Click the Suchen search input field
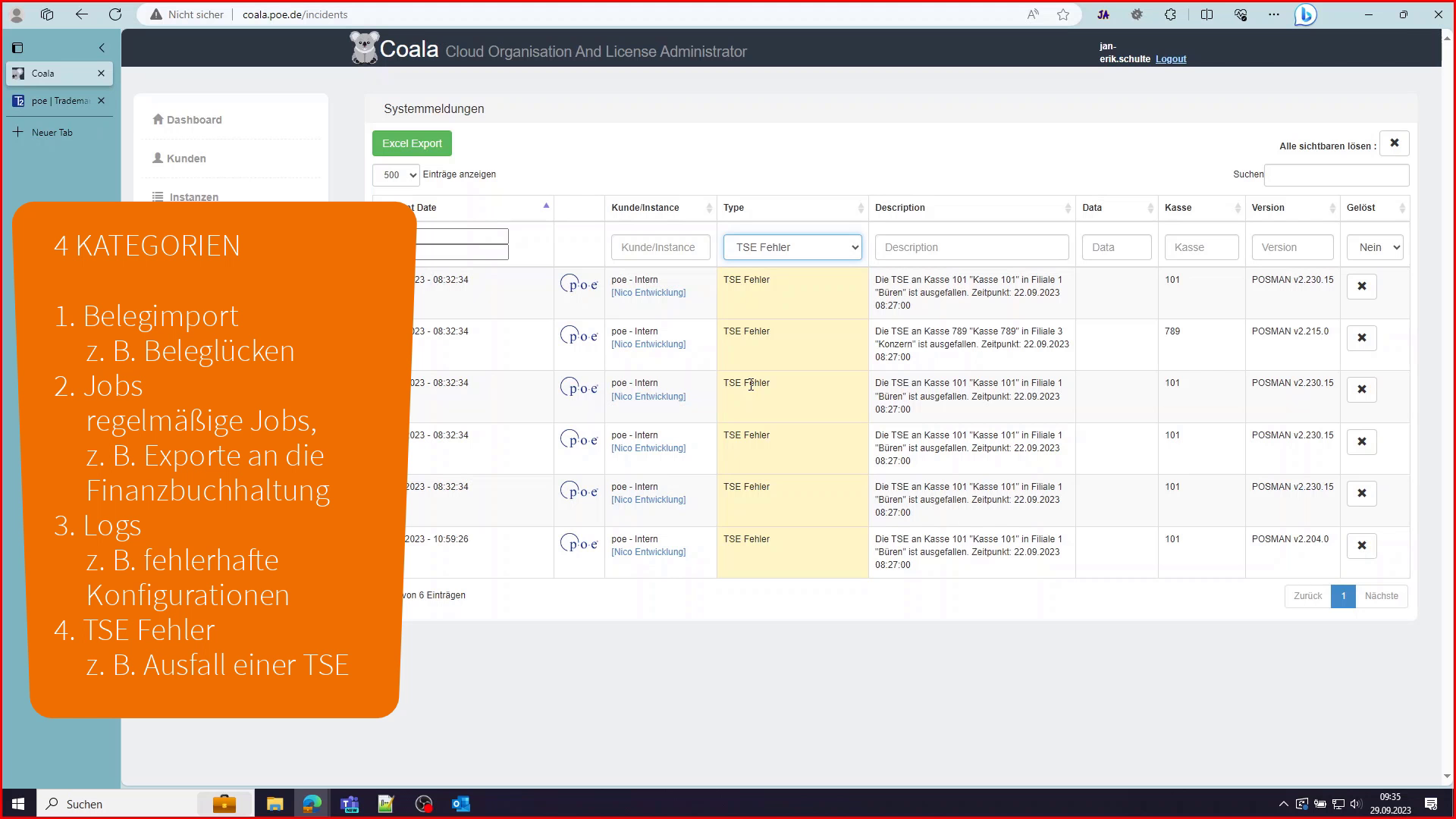This screenshot has height=819, width=1456. pos(1335,175)
